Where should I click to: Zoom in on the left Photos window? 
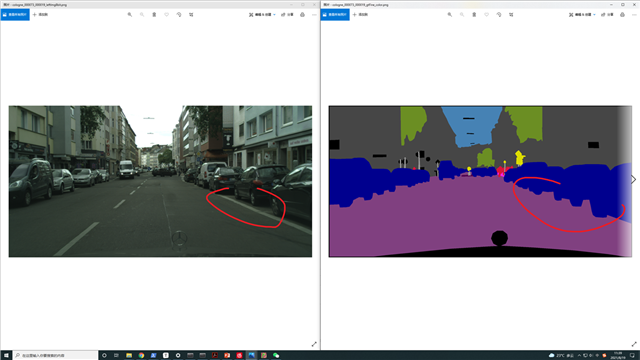point(130,15)
